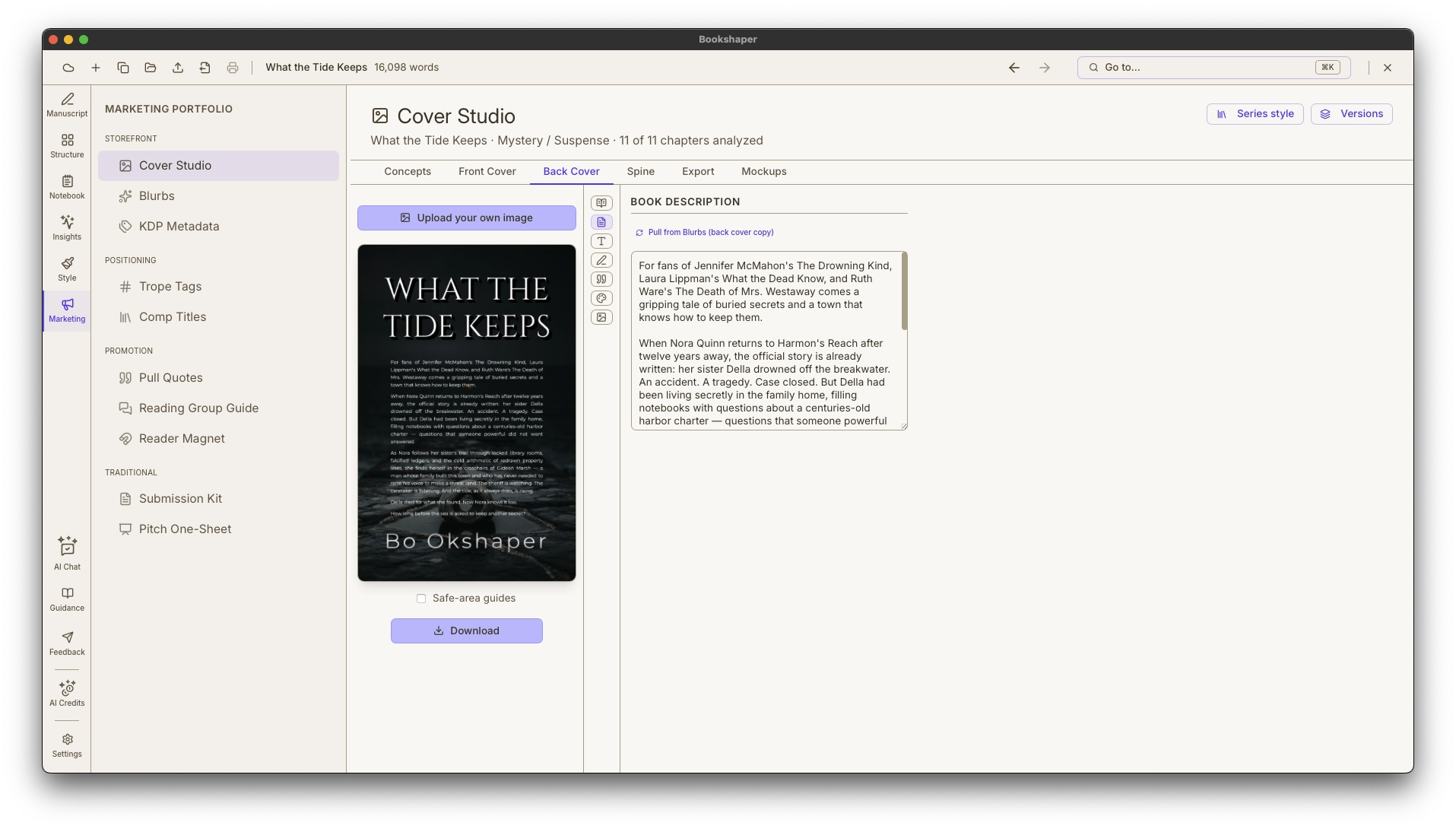The image size is (1456, 829).
Task: Open the Style section
Action: pyautogui.click(x=67, y=269)
